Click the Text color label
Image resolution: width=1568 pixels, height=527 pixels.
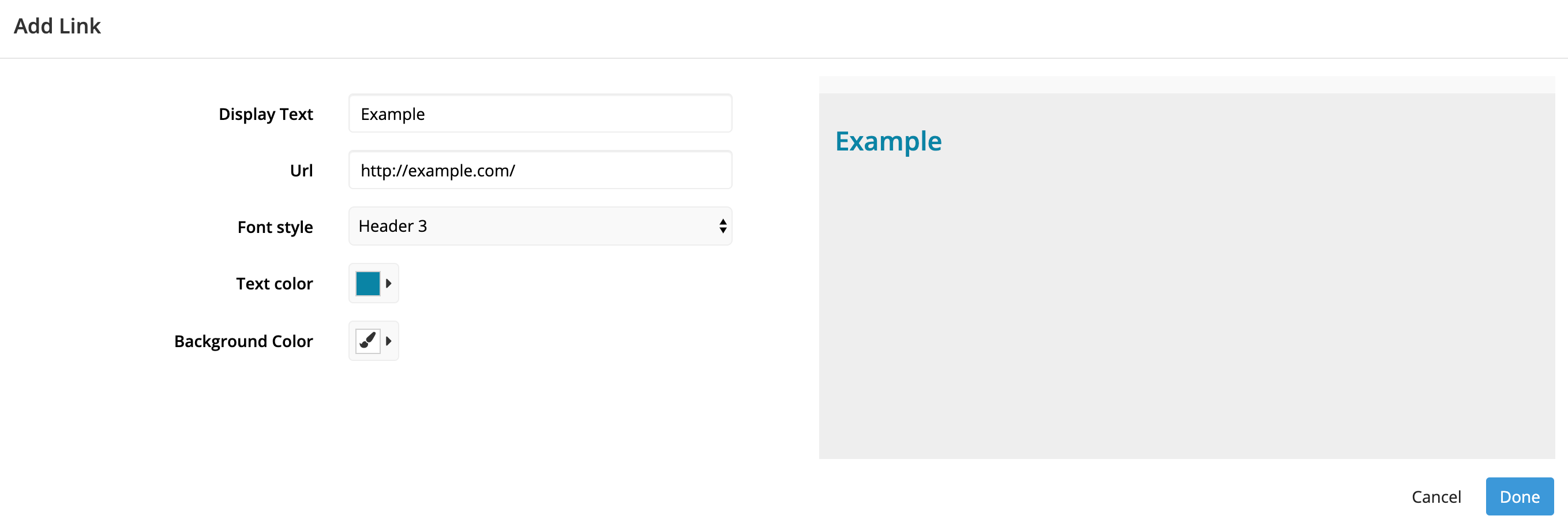pyautogui.click(x=275, y=284)
